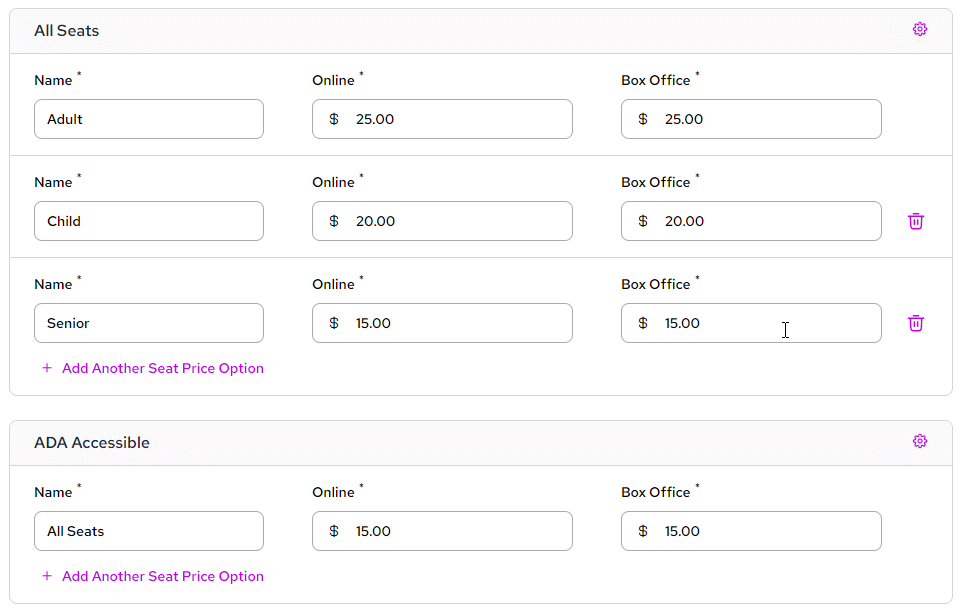Add another seat price option to ADA Accessible
963x608 pixels.
click(x=162, y=576)
